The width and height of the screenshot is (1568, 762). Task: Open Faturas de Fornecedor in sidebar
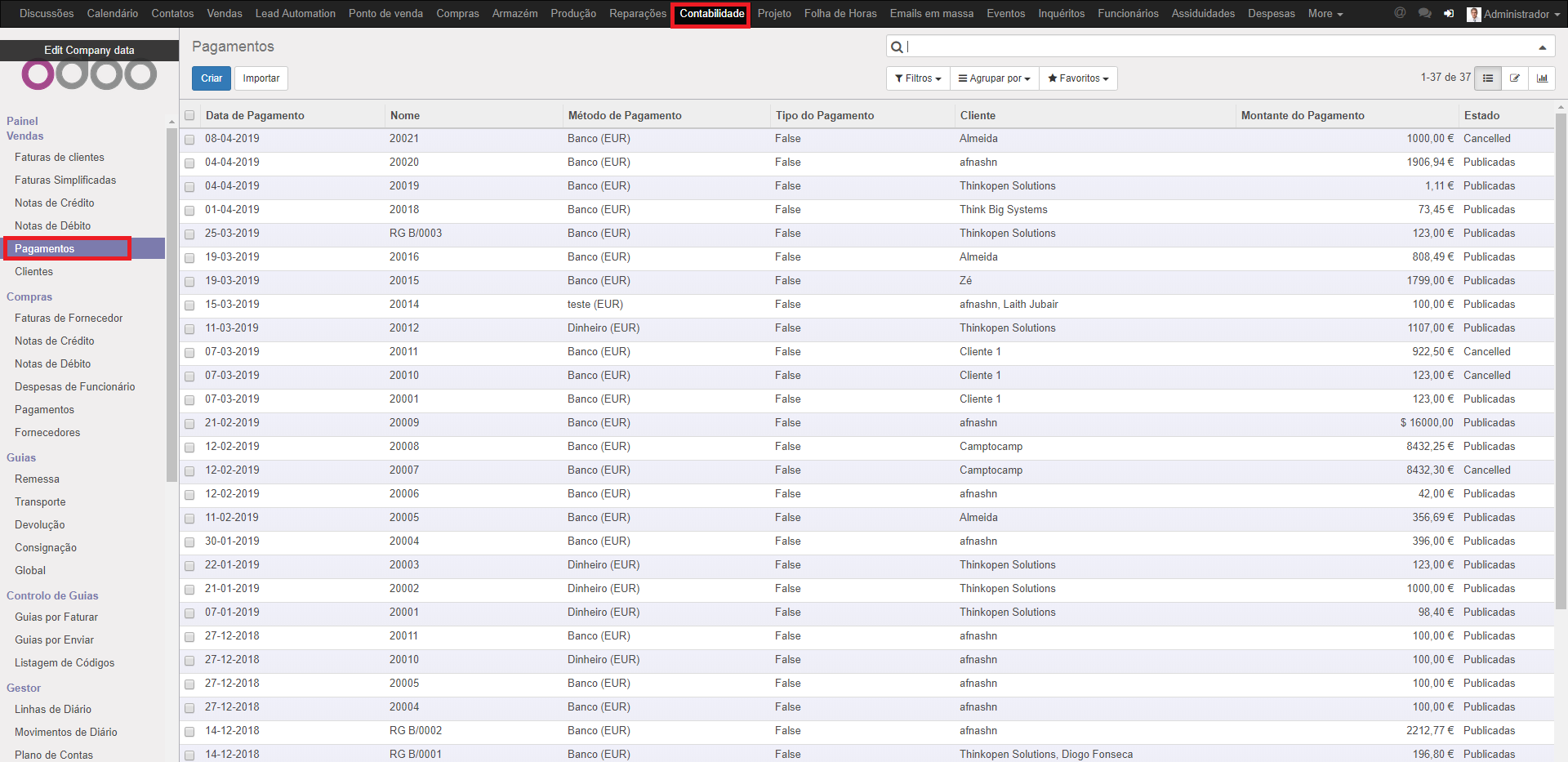point(69,318)
